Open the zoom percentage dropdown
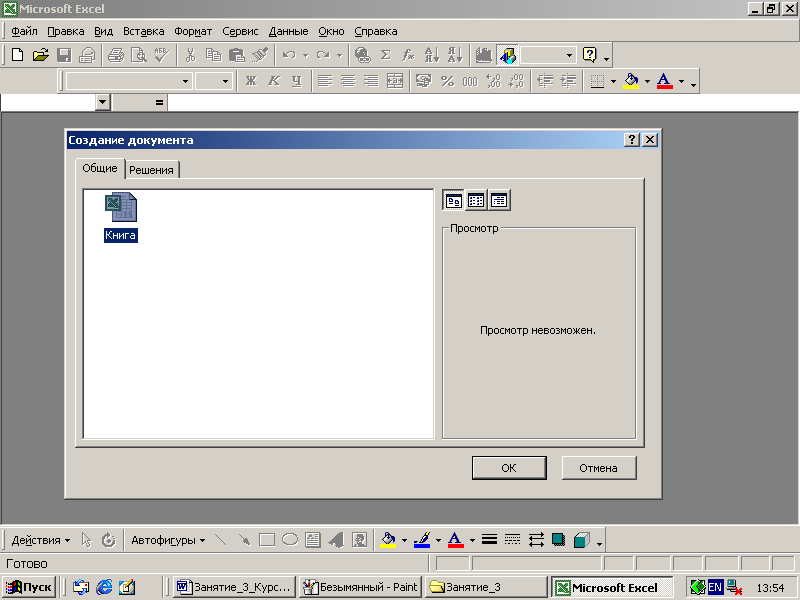 pyautogui.click(x=569, y=55)
